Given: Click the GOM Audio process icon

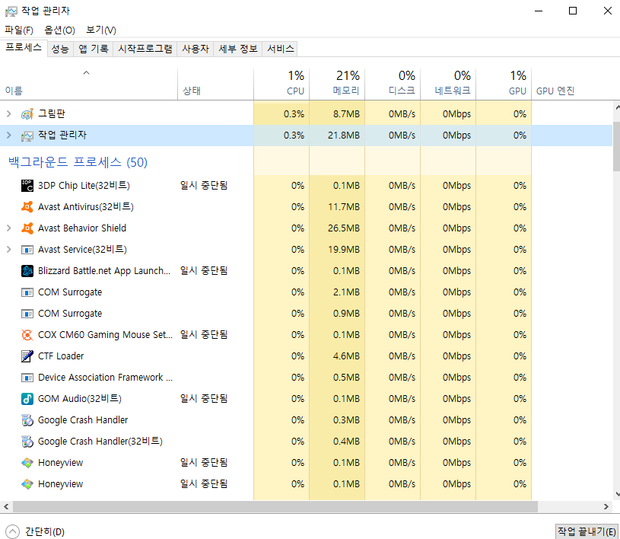Looking at the screenshot, I should pos(27,399).
